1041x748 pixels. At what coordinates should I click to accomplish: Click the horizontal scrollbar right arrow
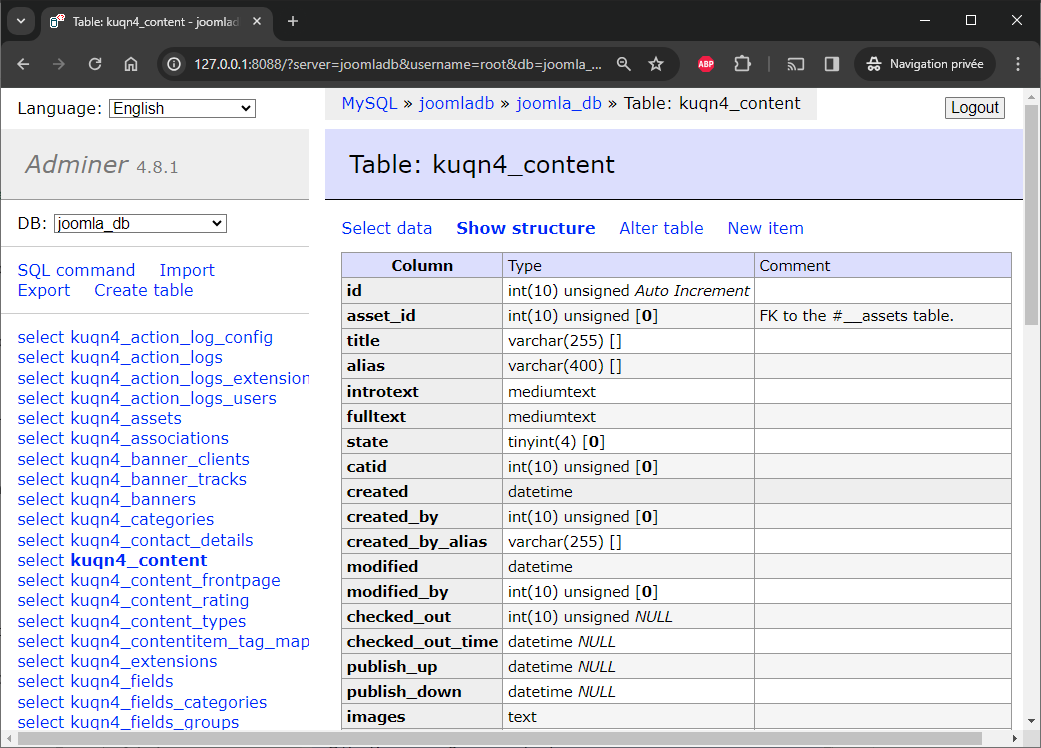1014,738
